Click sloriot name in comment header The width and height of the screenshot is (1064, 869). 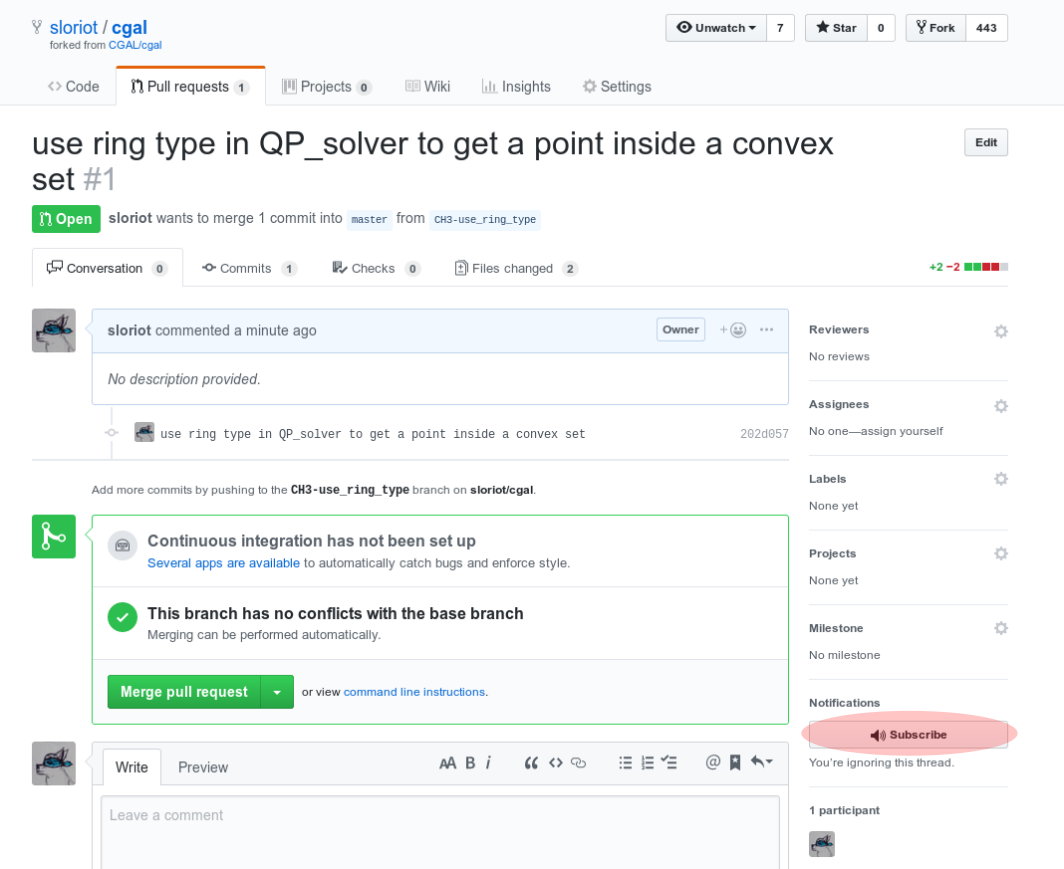[129, 330]
